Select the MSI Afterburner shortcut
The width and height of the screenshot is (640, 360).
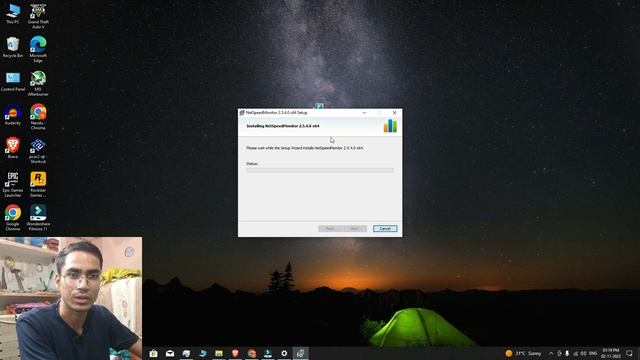38,83
